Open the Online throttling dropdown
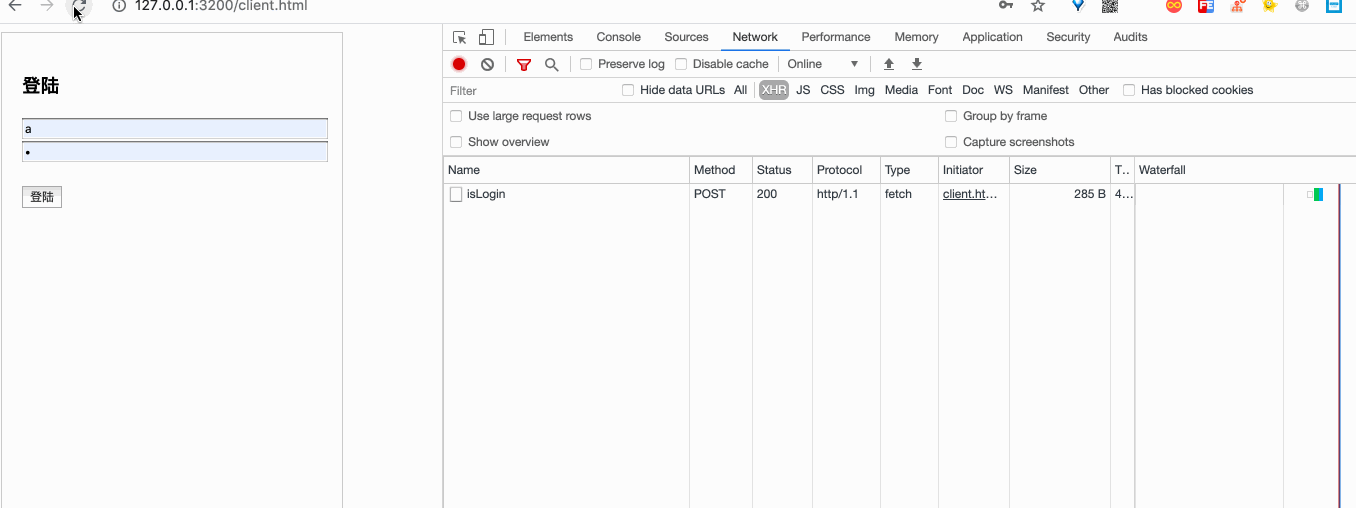 tap(823, 64)
